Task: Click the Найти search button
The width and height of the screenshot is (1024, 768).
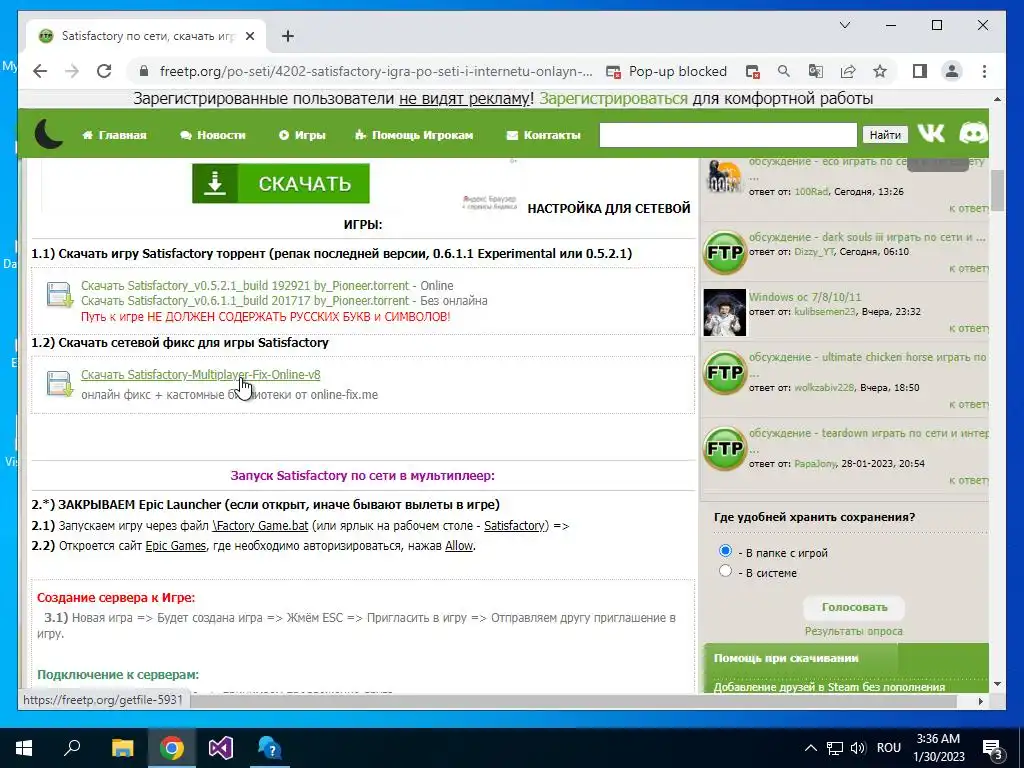Action: pos(885,135)
